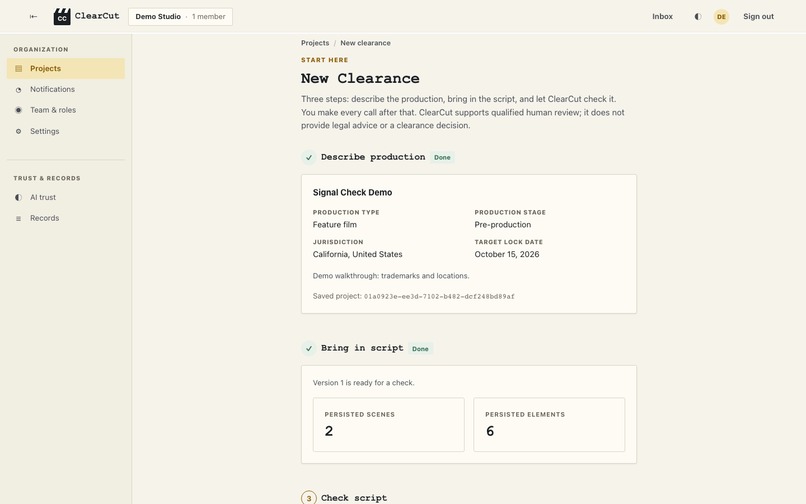Open the DE user avatar
The width and height of the screenshot is (806, 504).
[x=721, y=16]
